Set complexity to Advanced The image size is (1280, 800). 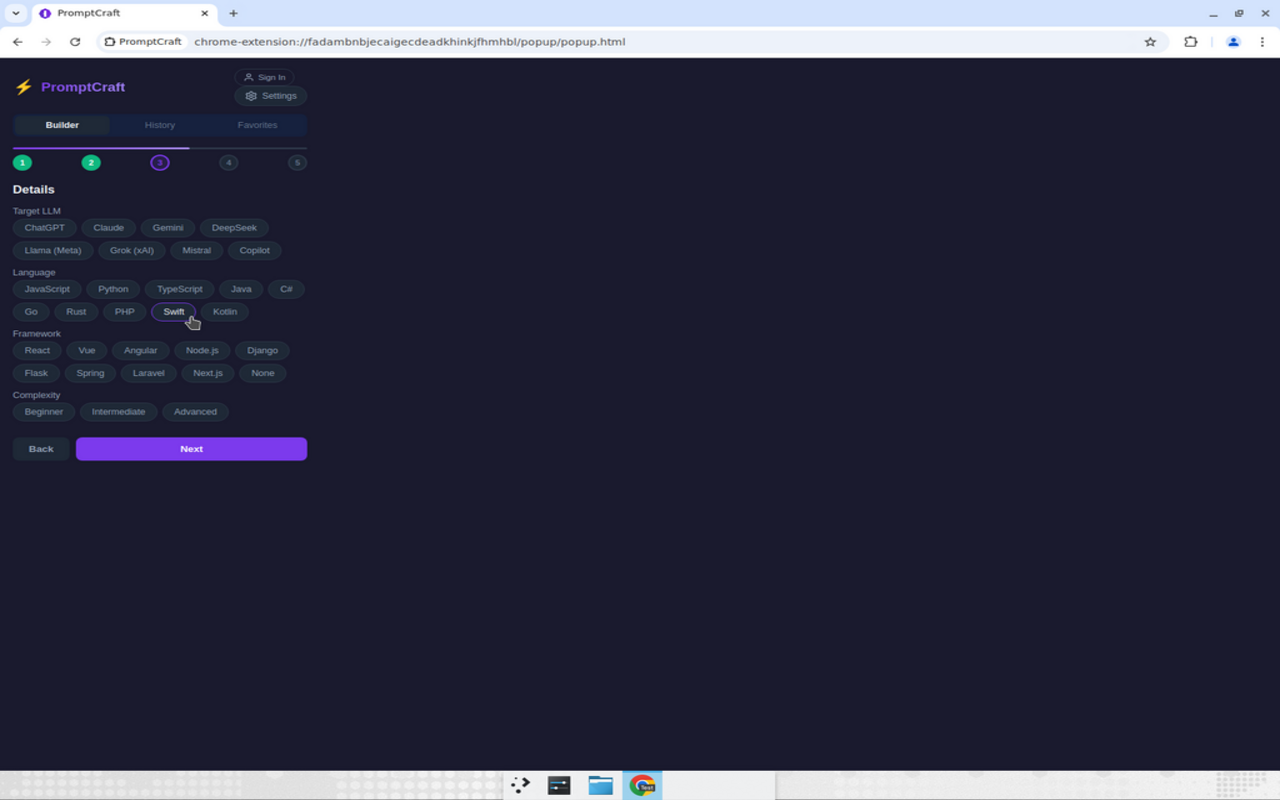click(195, 412)
